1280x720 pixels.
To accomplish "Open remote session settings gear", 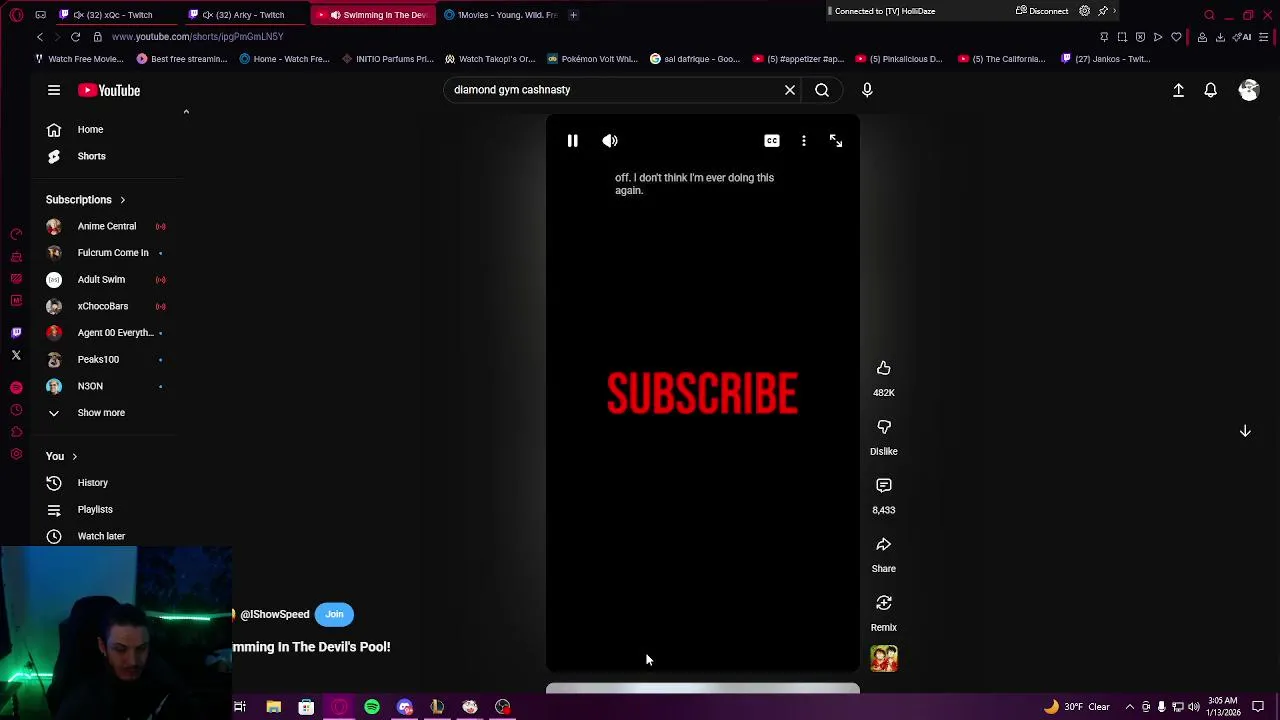I will [1084, 11].
